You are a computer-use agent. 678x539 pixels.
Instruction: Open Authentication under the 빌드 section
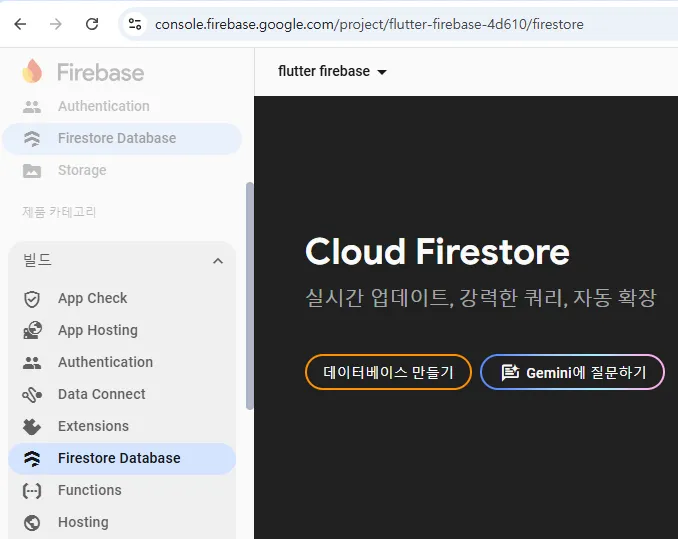(x=106, y=362)
